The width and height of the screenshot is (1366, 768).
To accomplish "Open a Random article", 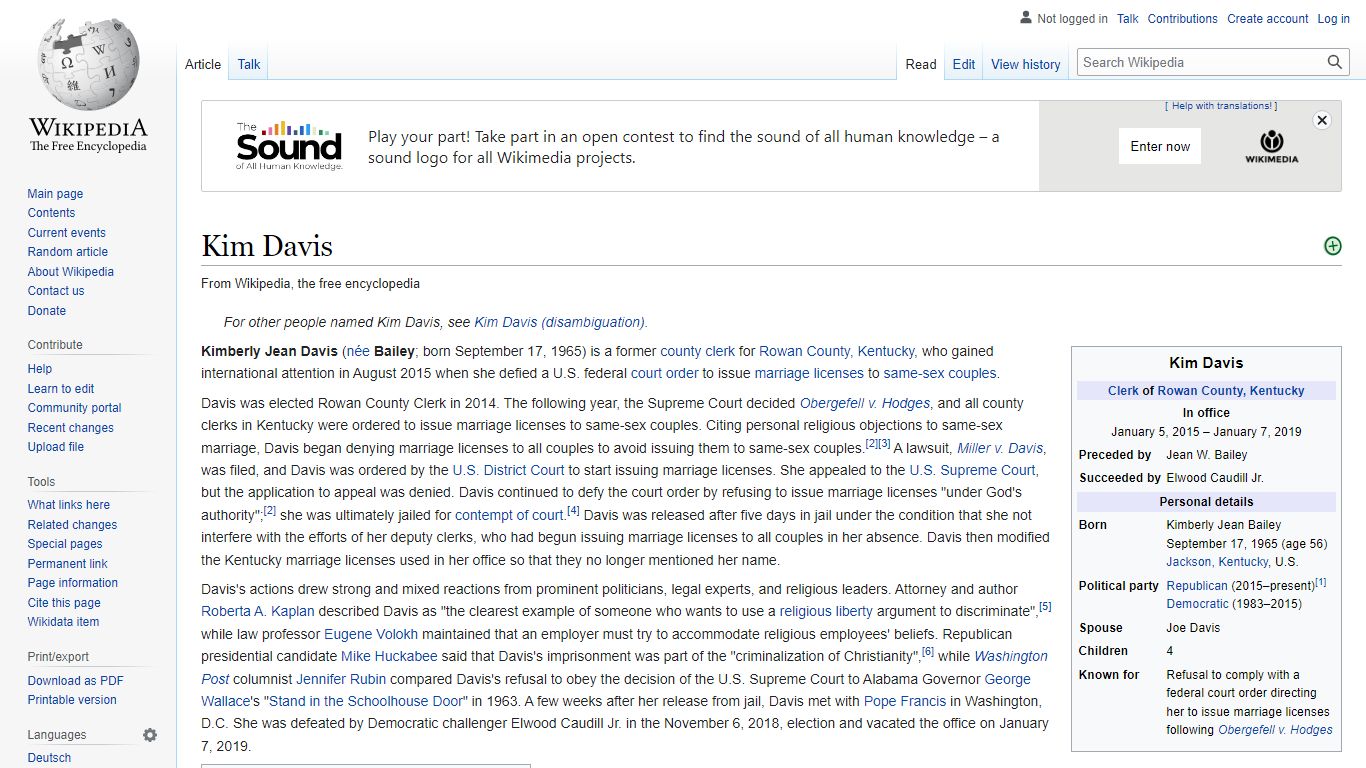I will click(68, 252).
